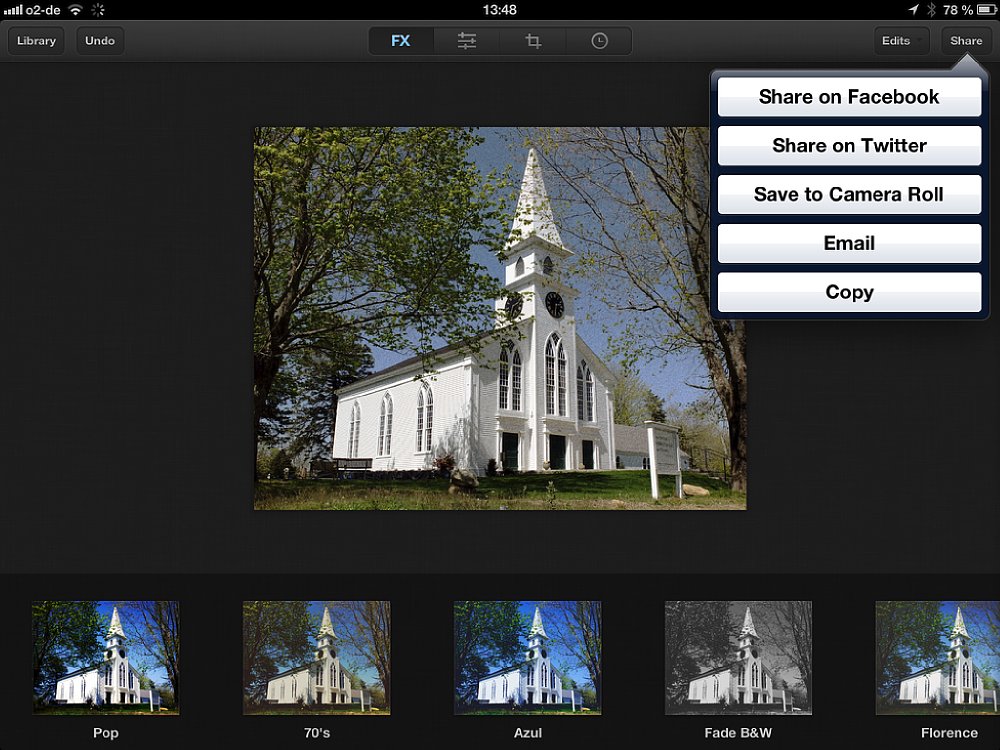Expand the Edits dropdown
Screen dimensions: 1000x750
coord(900,41)
